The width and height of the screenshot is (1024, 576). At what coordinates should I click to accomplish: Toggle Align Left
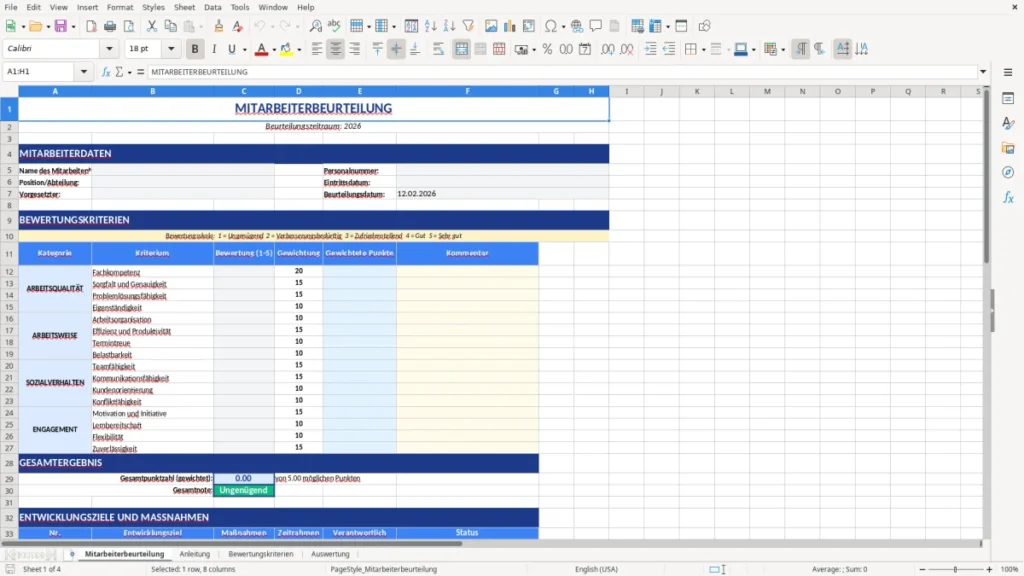pos(317,49)
